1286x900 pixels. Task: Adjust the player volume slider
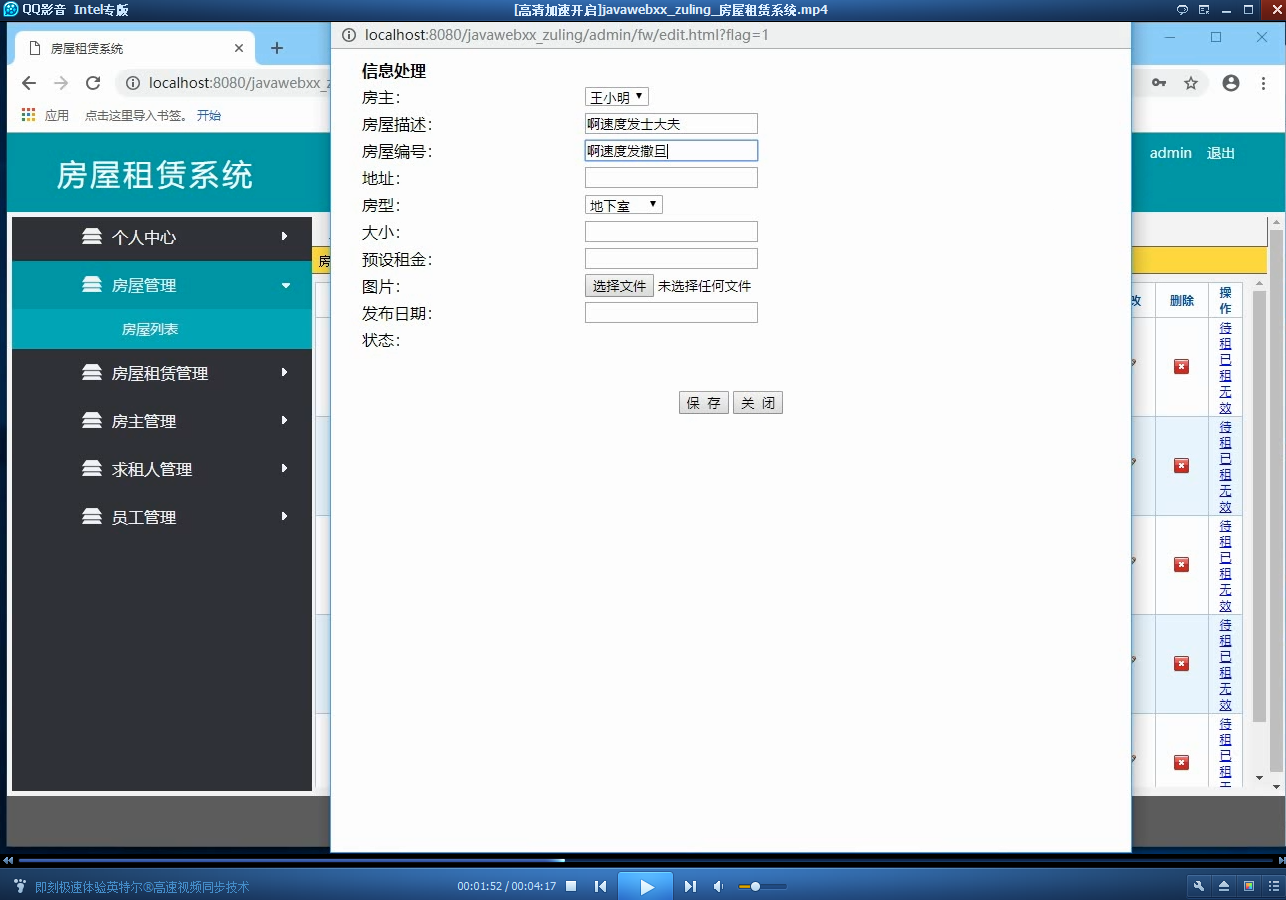(762, 886)
